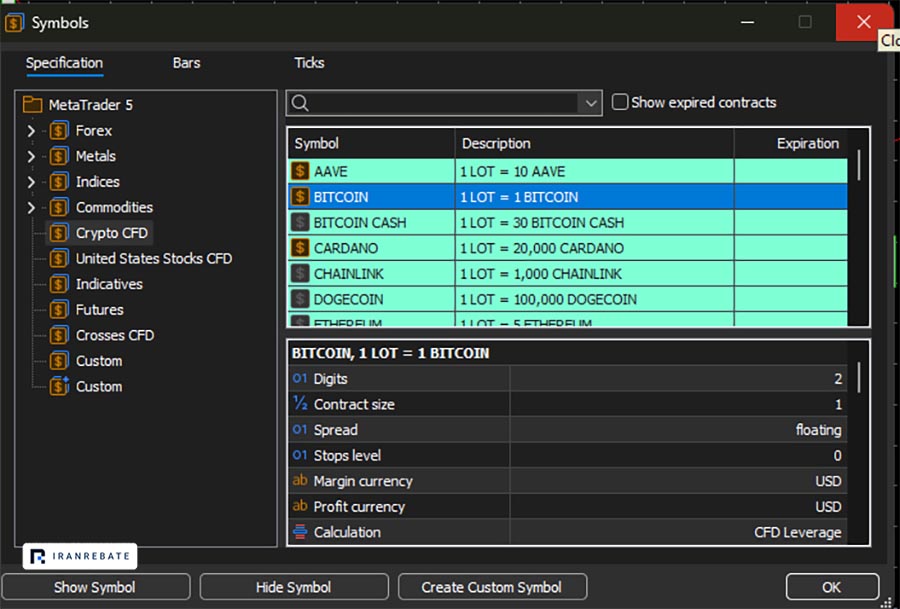Click the Contract size fraction icon

(x=300, y=404)
